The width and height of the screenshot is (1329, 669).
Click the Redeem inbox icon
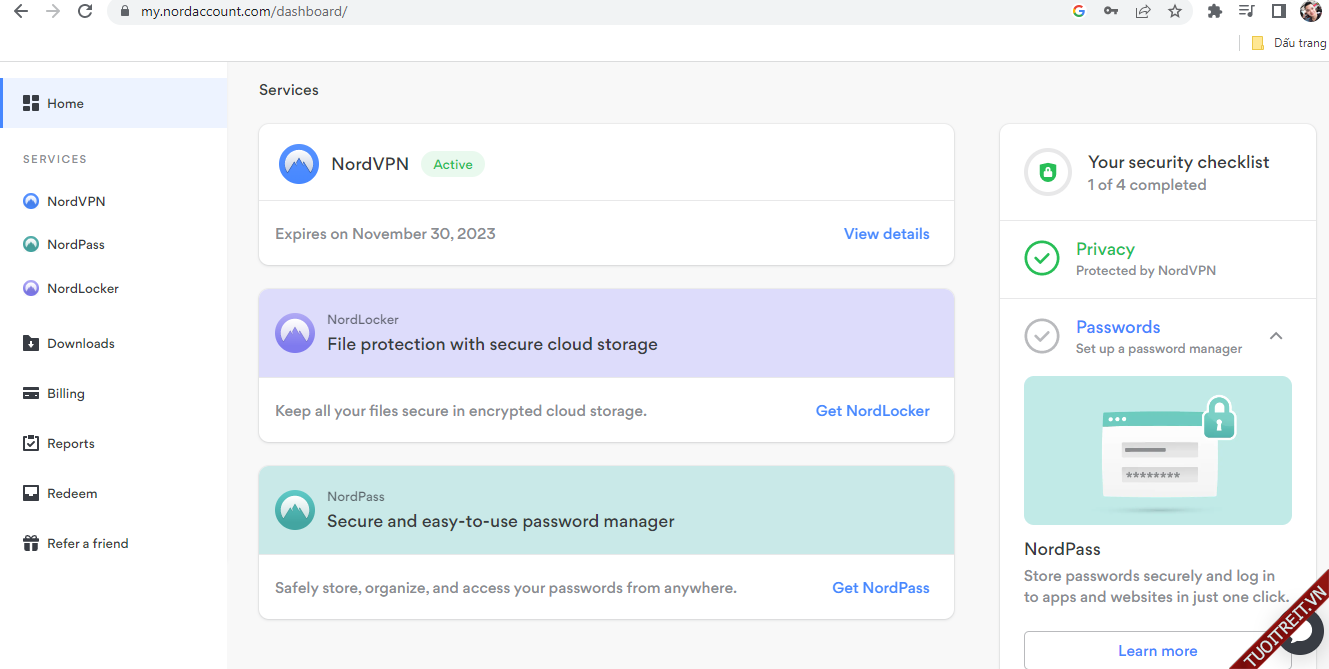[31, 493]
